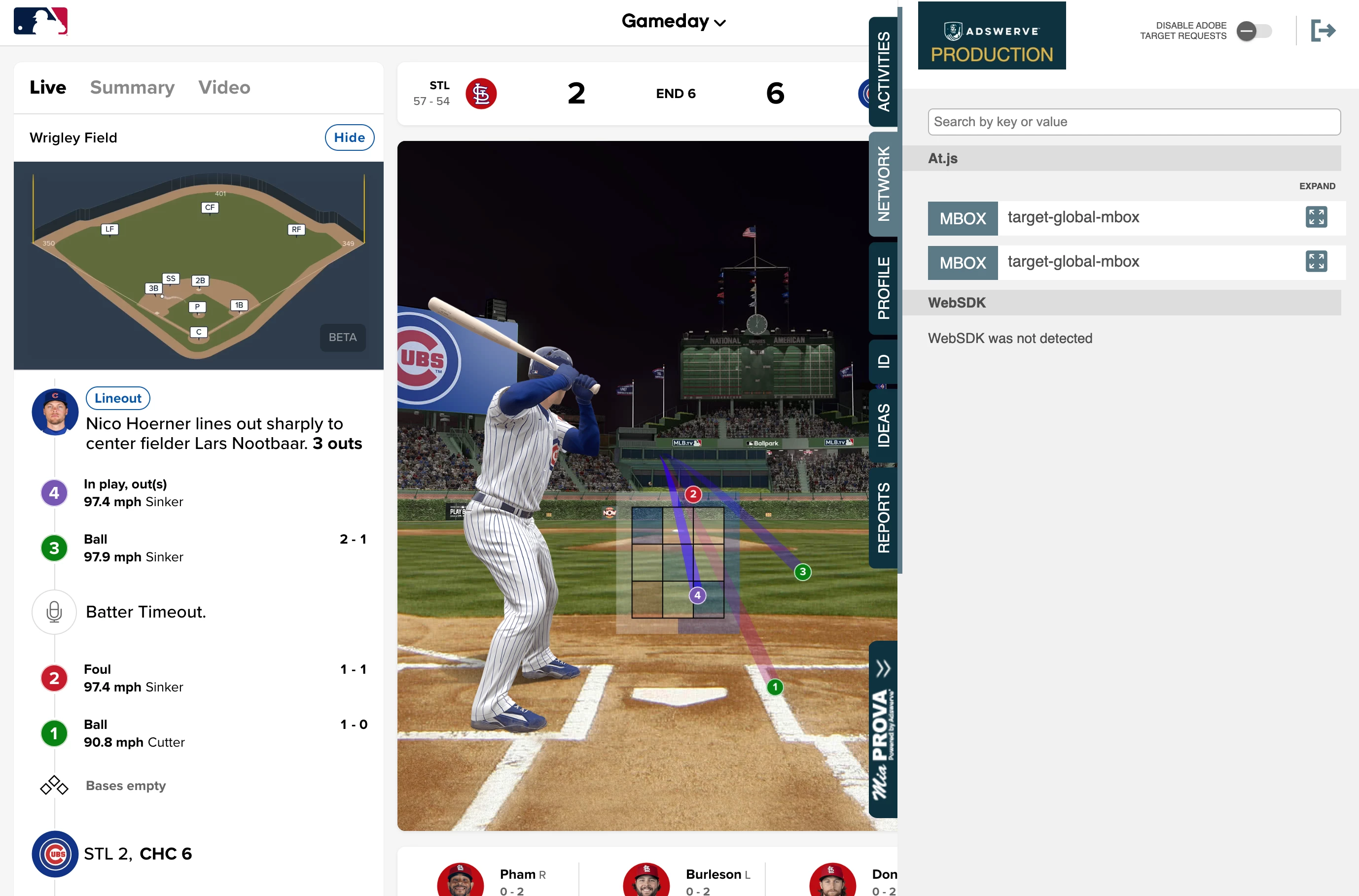Click the MLB logo icon

tap(40, 21)
